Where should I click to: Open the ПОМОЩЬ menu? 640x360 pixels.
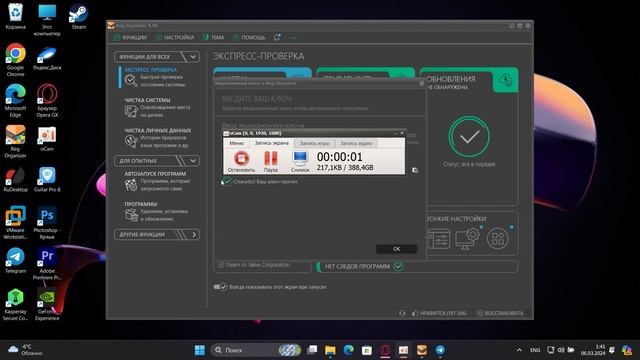[249, 38]
